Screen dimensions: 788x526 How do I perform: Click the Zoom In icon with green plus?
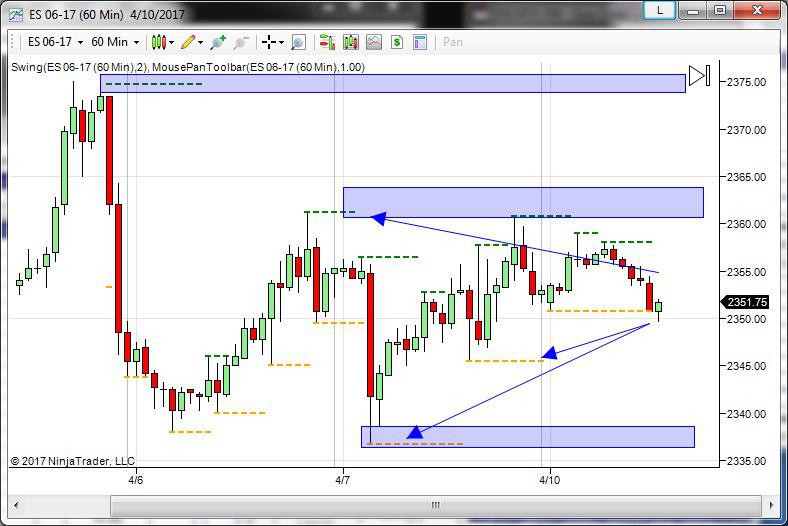[218, 42]
